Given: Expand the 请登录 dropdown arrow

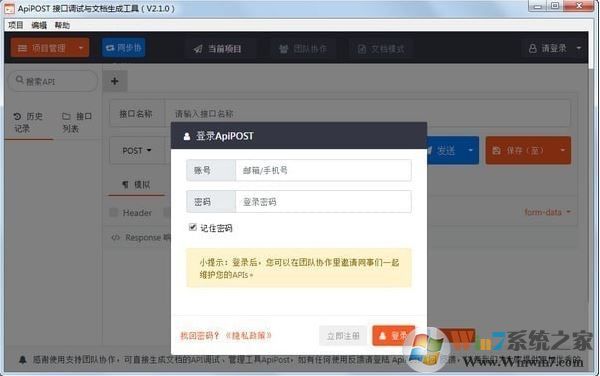Looking at the screenshot, I should pyautogui.click(x=579, y=48).
